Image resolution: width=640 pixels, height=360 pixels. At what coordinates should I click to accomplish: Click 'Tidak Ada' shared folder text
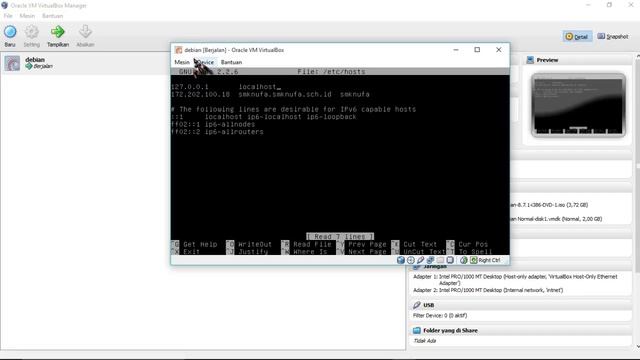424,341
